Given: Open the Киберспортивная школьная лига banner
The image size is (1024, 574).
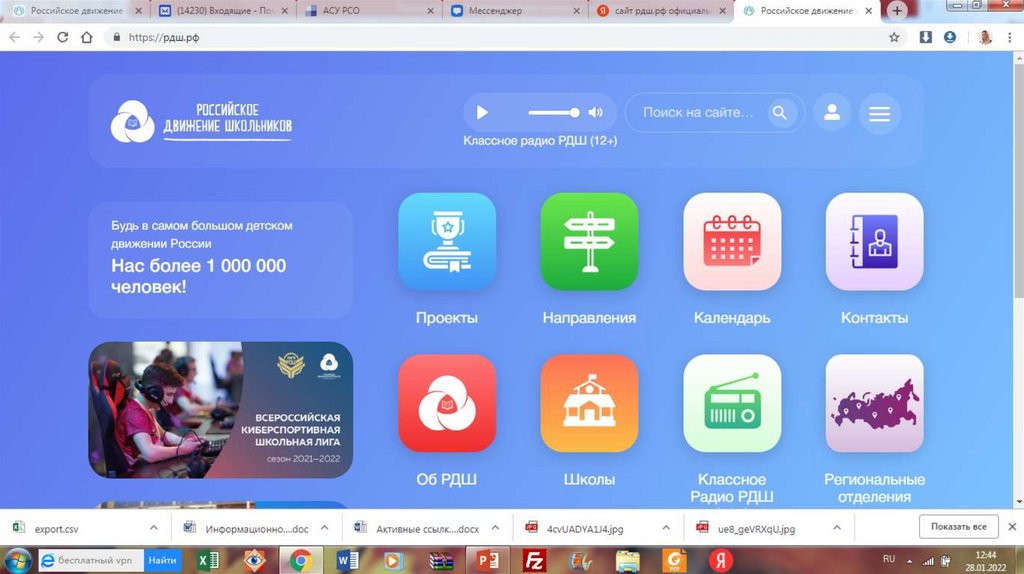Looking at the screenshot, I should pos(221,409).
